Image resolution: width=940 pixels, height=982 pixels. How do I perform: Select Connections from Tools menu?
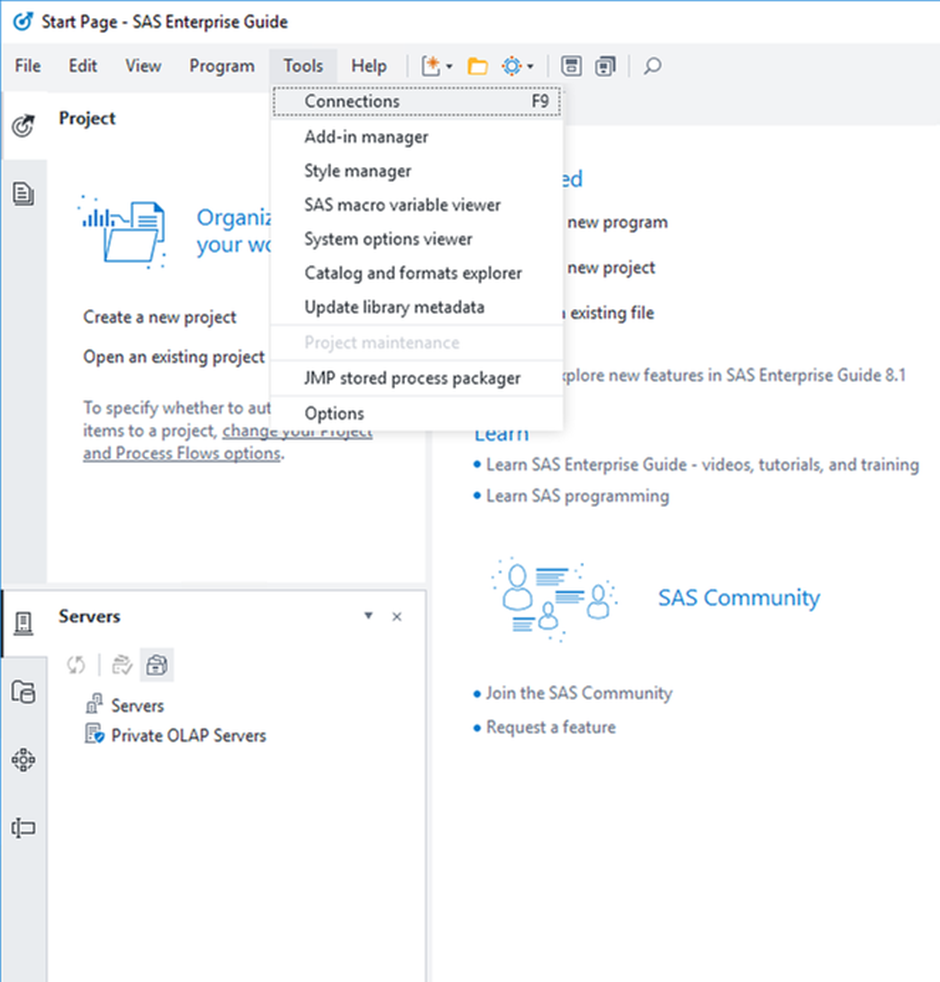tap(416, 101)
